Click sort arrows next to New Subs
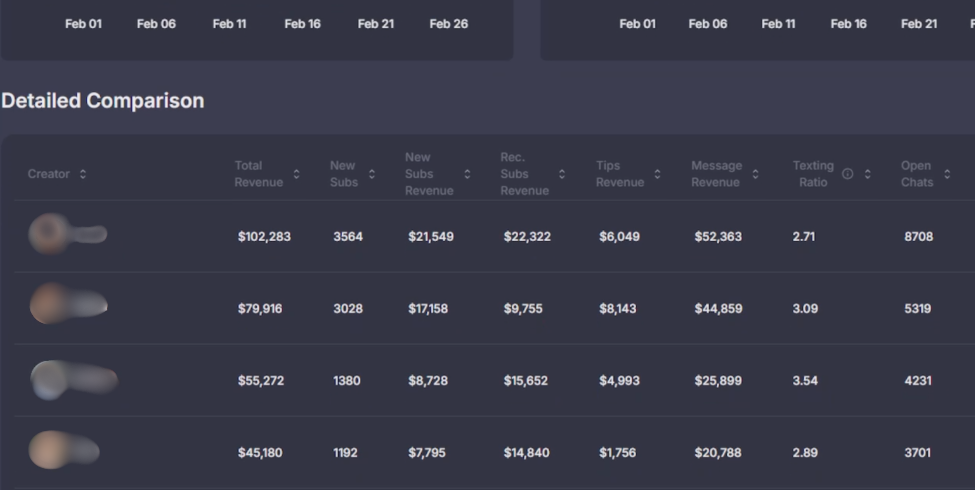The width and height of the screenshot is (975, 490). coord(372,174)
